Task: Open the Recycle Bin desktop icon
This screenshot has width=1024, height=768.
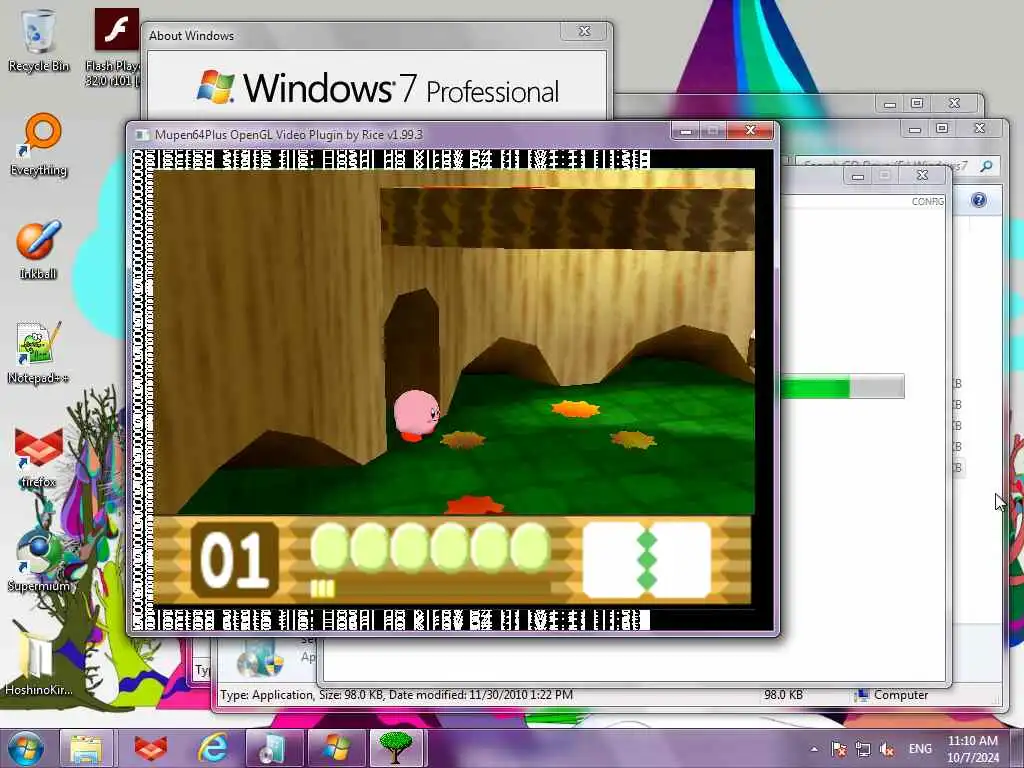Action: click(x=39, y=40)
